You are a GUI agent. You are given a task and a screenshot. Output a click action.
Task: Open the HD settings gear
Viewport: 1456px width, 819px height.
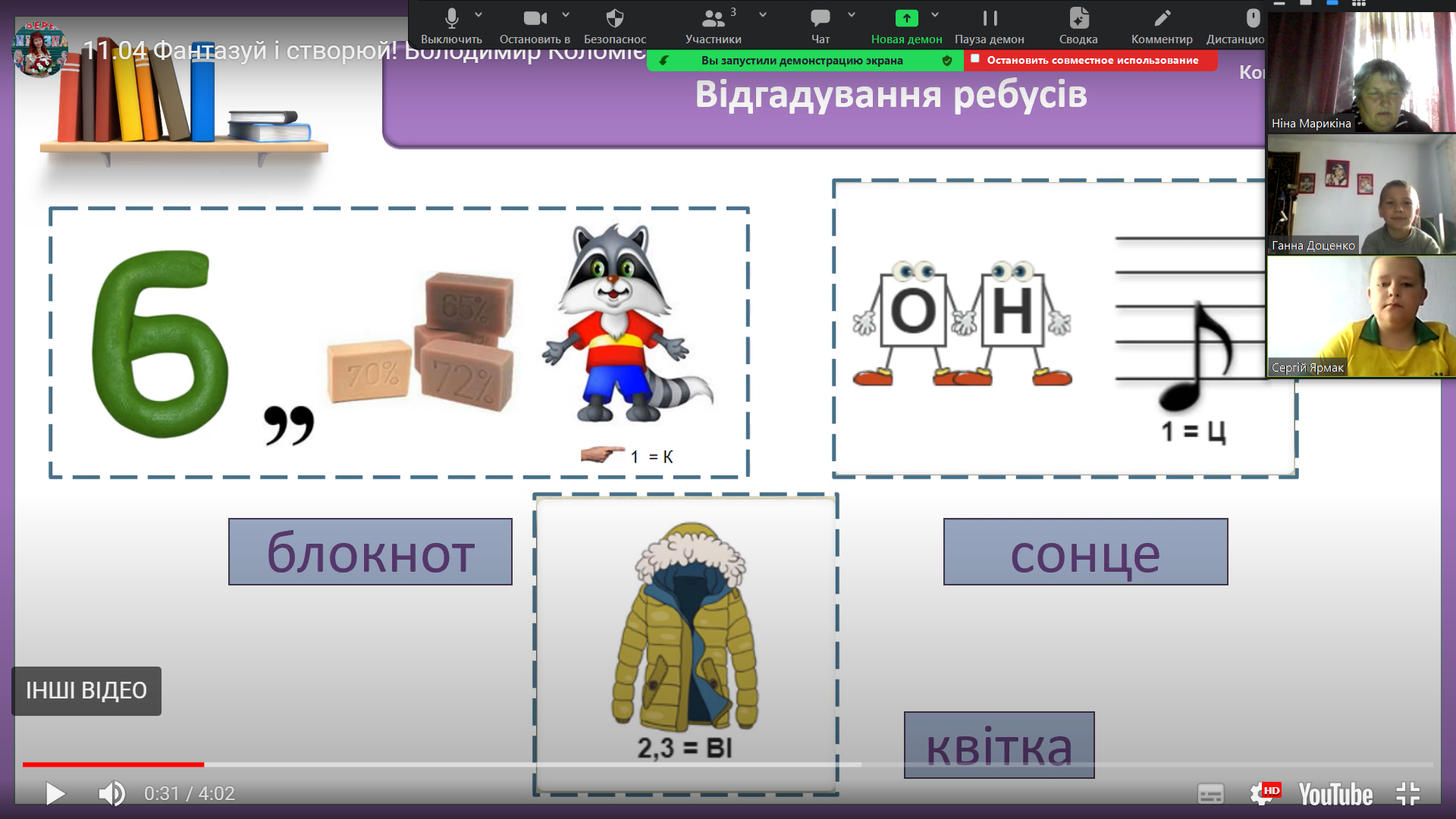pos(1264,794)
